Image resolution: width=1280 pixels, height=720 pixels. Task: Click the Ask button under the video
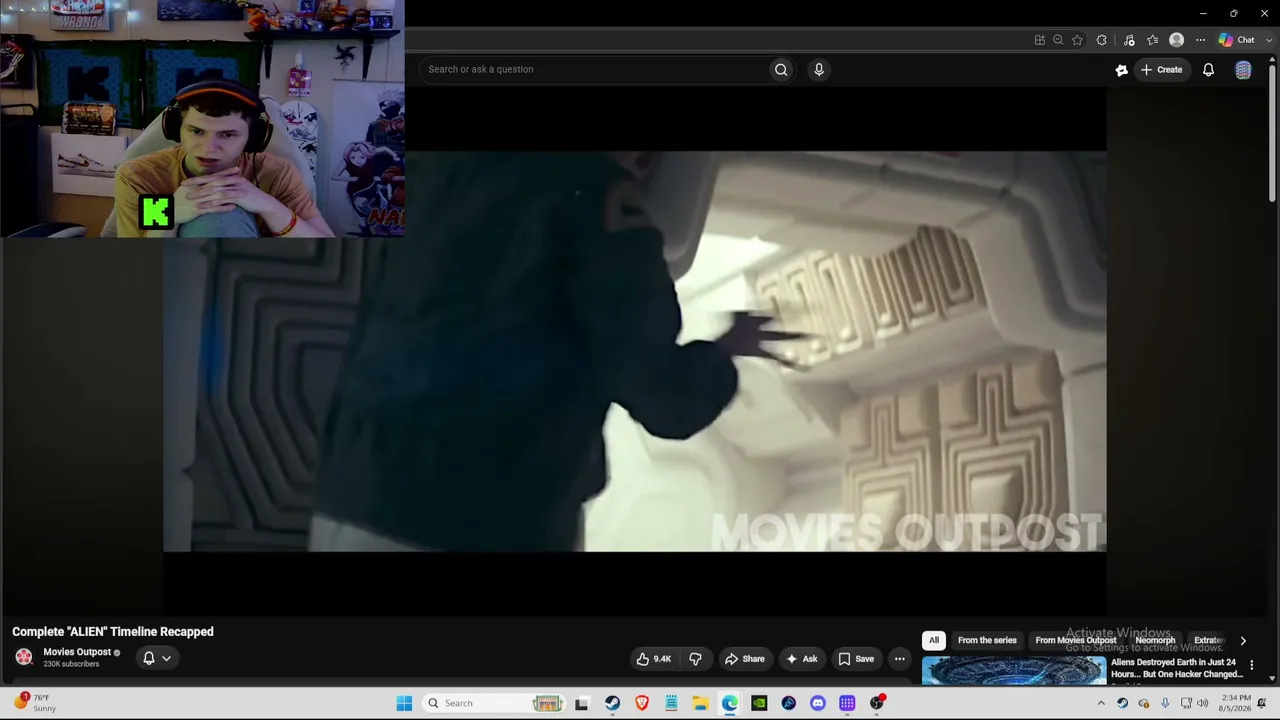pyautogui.click(x=802, y=659)
